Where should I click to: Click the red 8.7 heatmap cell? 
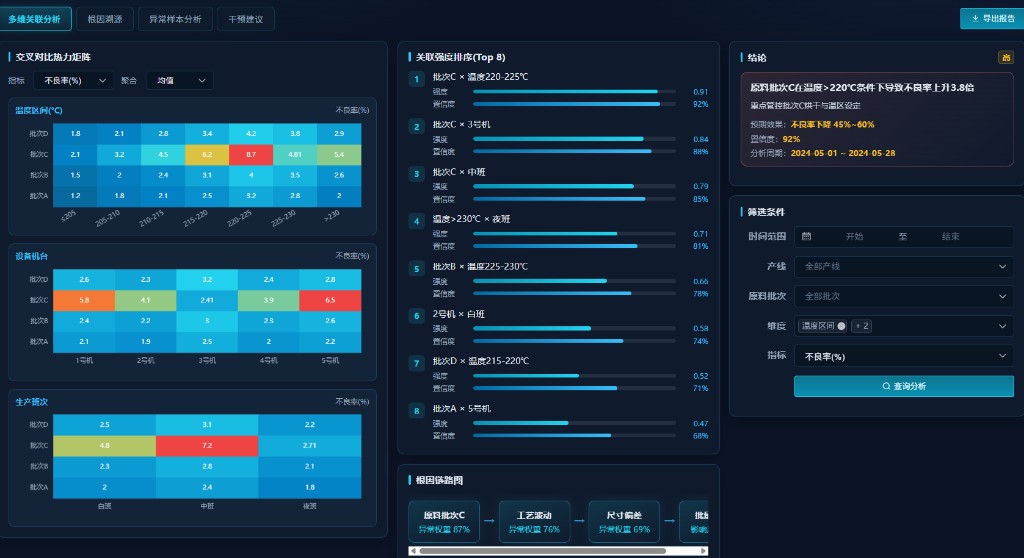point(251,154)
